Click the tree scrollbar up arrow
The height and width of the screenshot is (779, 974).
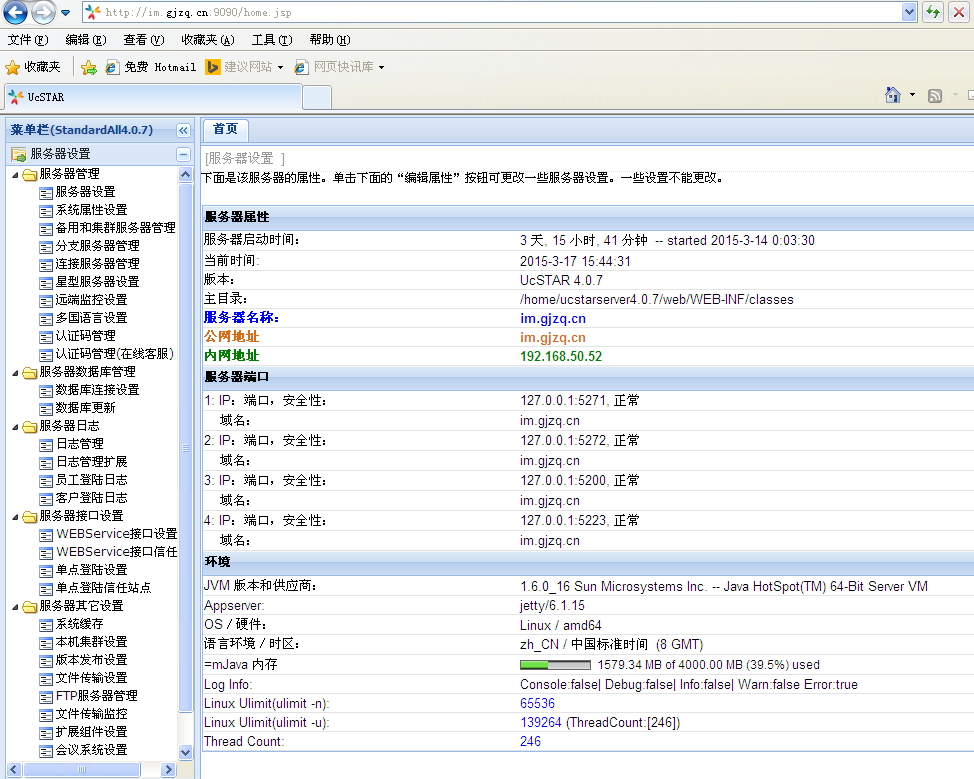click(185, 175)
